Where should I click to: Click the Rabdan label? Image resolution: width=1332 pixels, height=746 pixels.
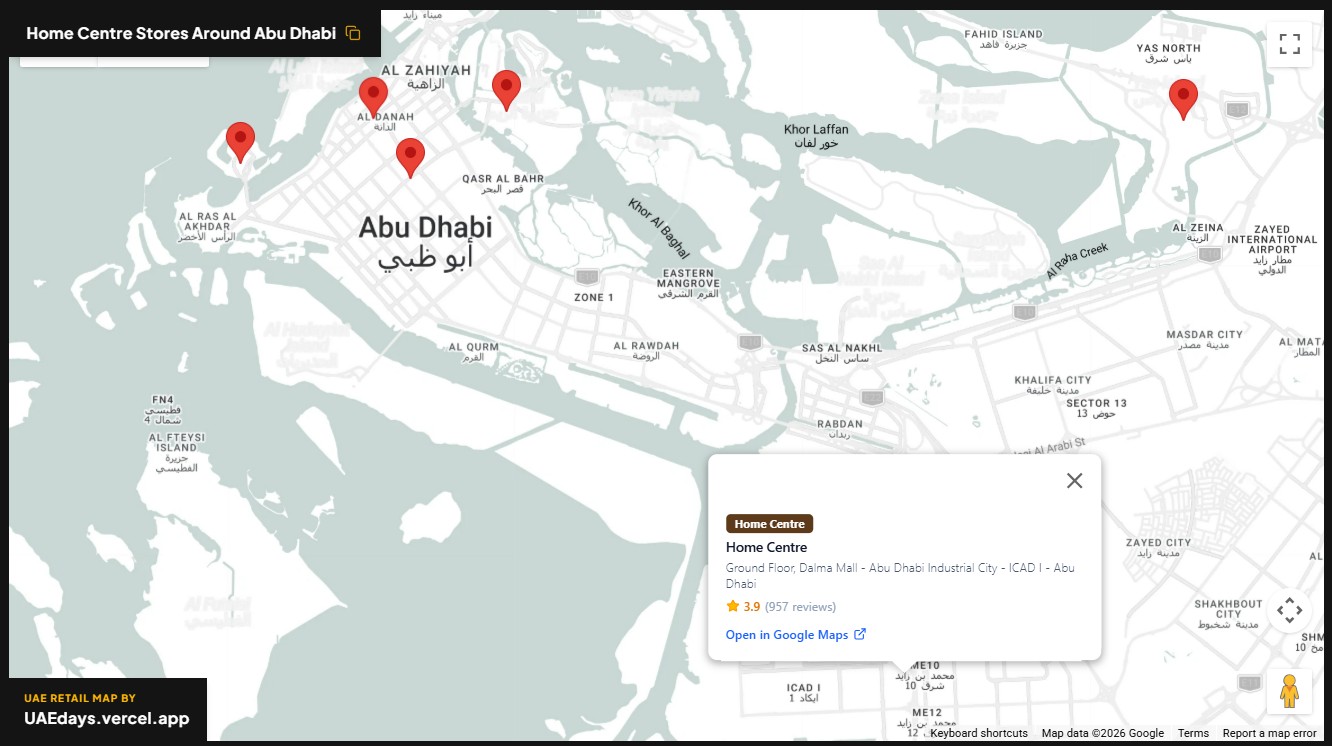(x=840, y=429)
